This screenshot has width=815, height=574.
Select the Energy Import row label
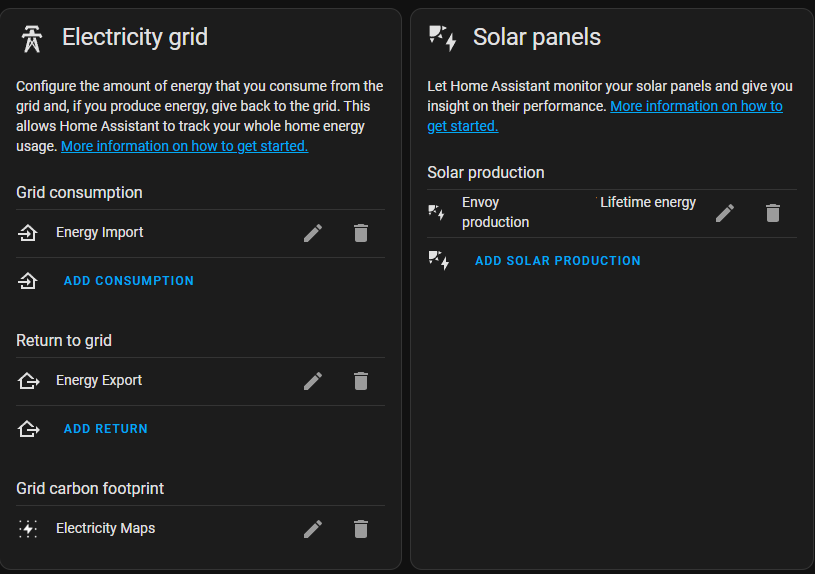[x=100, y=233]
